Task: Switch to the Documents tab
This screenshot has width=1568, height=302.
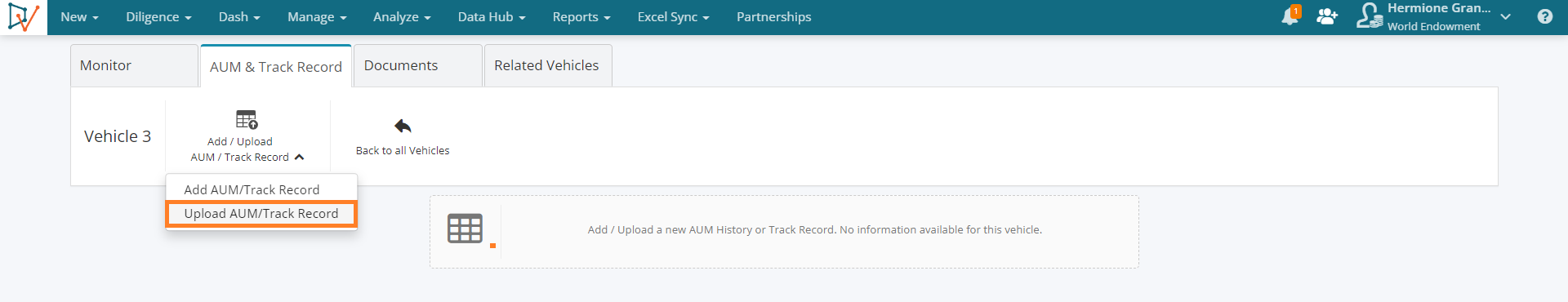Action: (417, 65)
